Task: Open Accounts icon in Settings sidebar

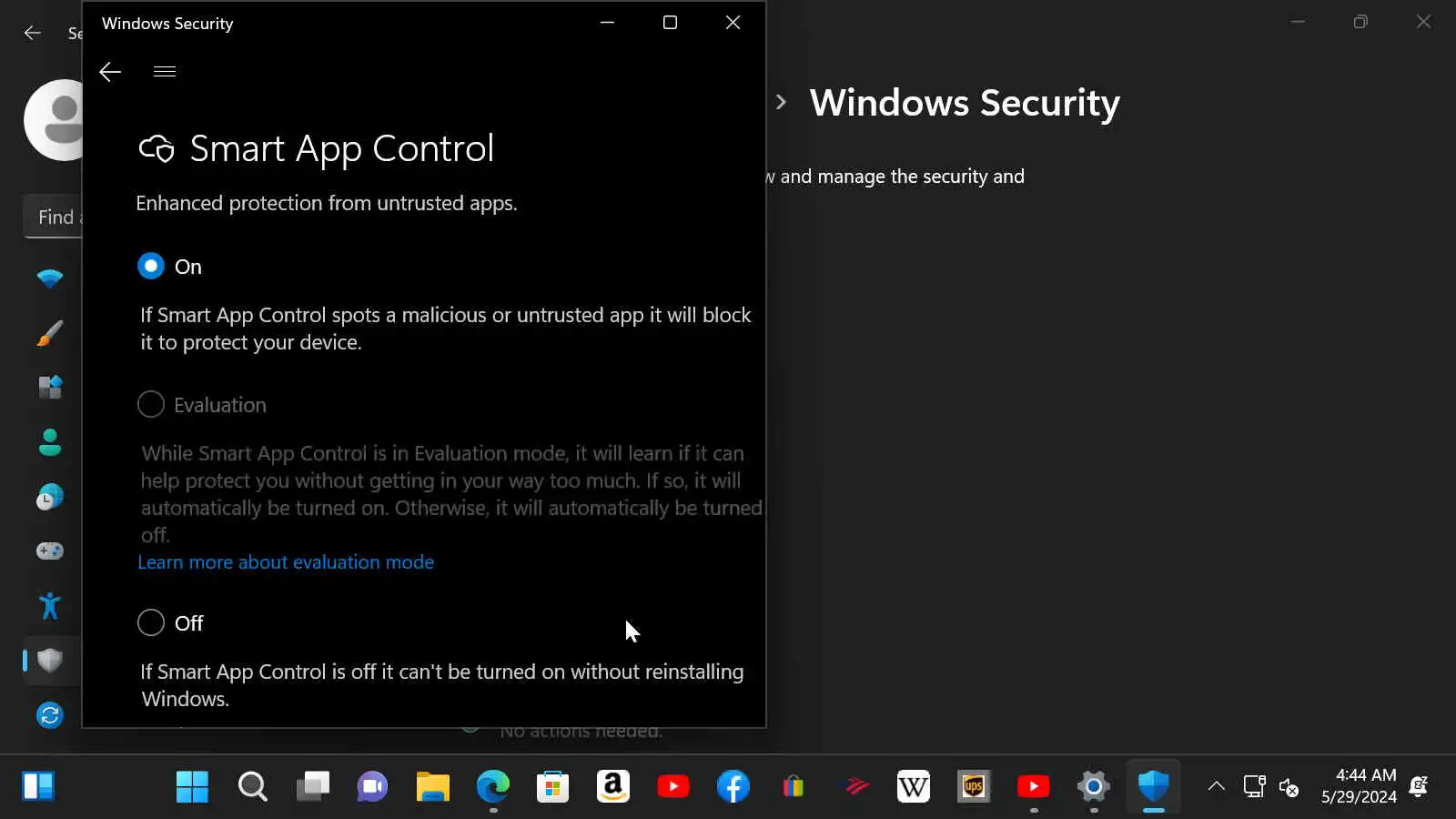Action: click(50, 442)
